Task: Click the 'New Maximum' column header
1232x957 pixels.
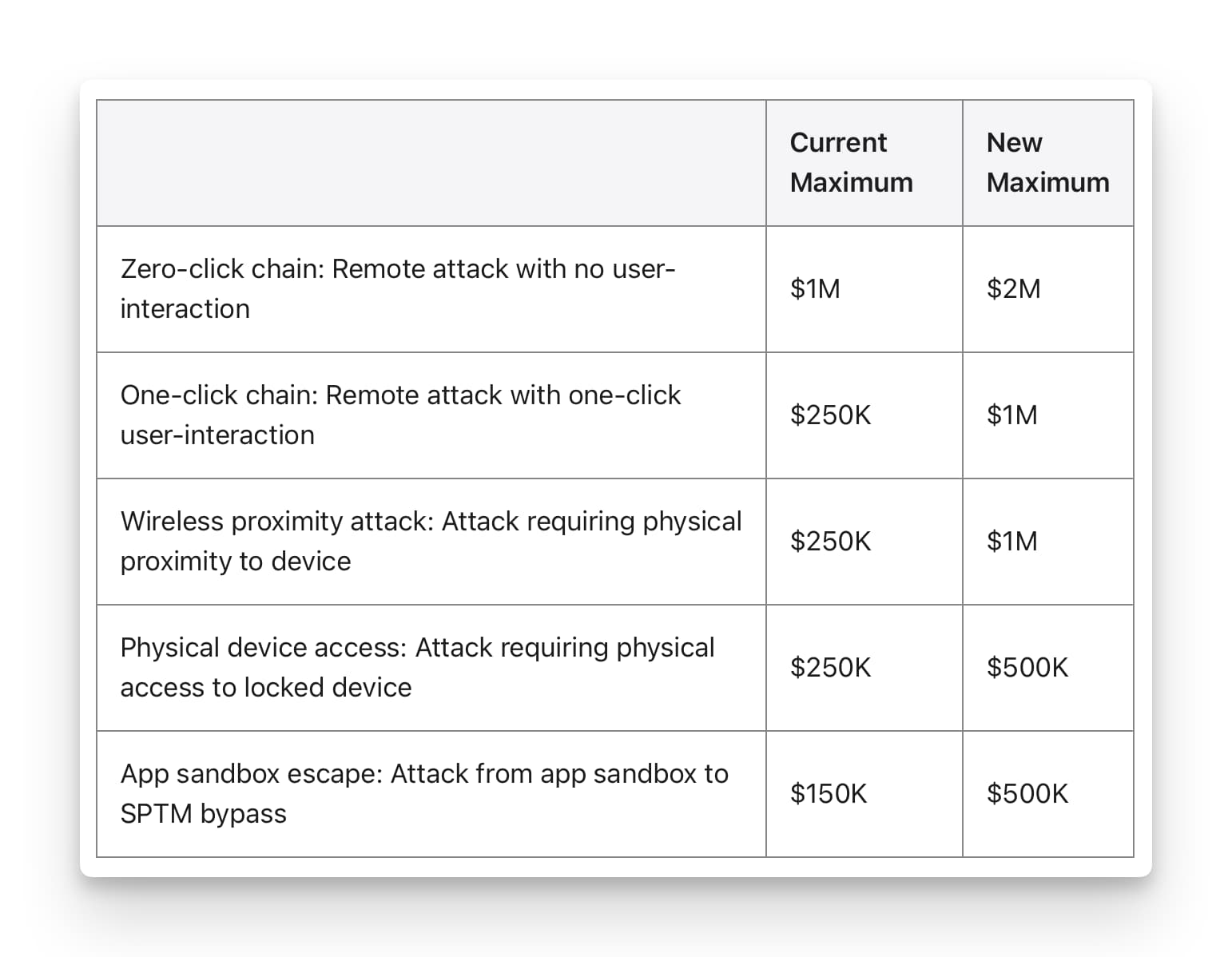Action: (1047, 162)
